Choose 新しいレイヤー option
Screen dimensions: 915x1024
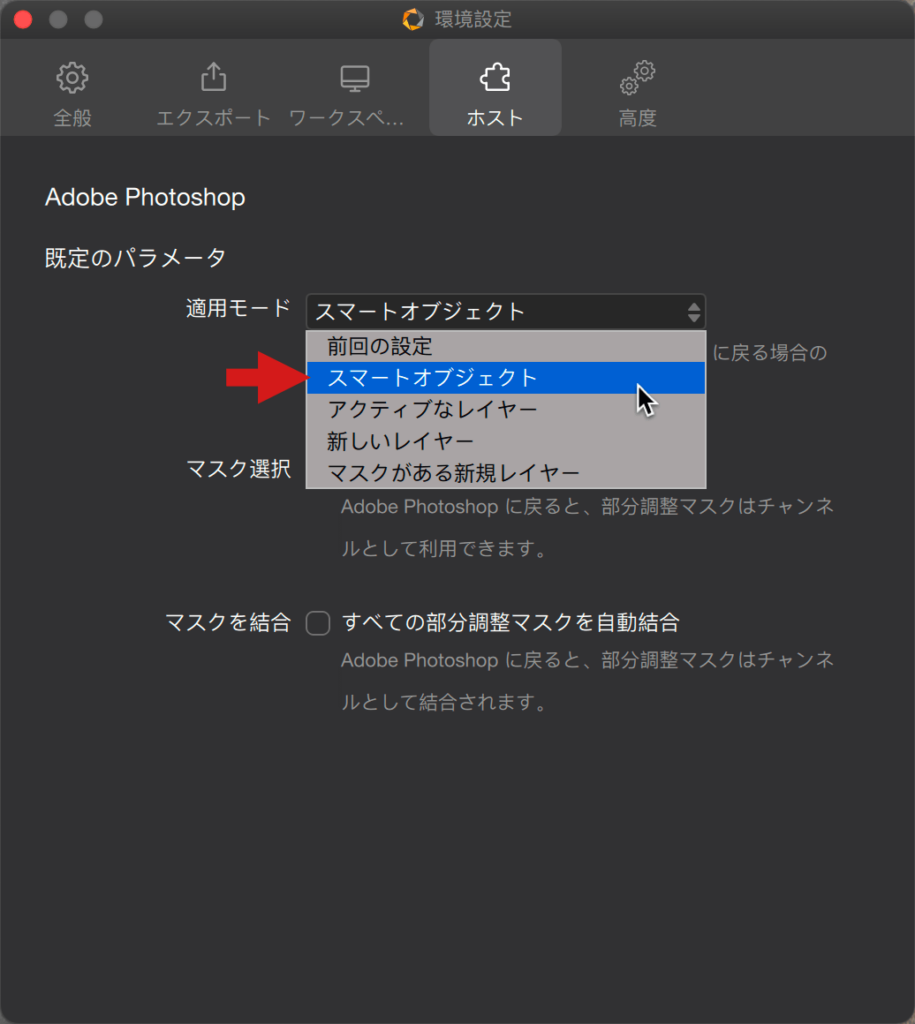(506, 441)
